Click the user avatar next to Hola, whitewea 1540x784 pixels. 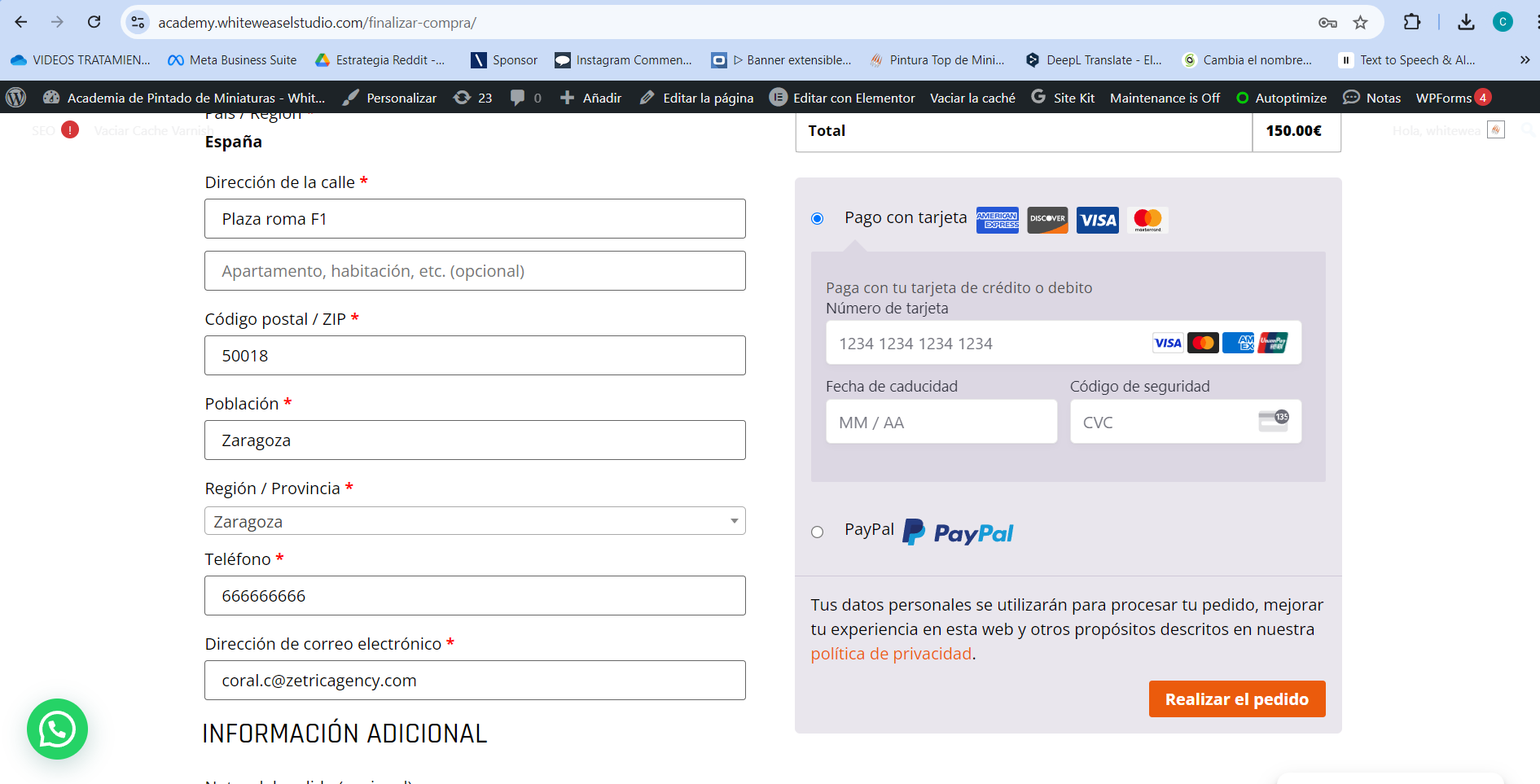[1495, 129]
